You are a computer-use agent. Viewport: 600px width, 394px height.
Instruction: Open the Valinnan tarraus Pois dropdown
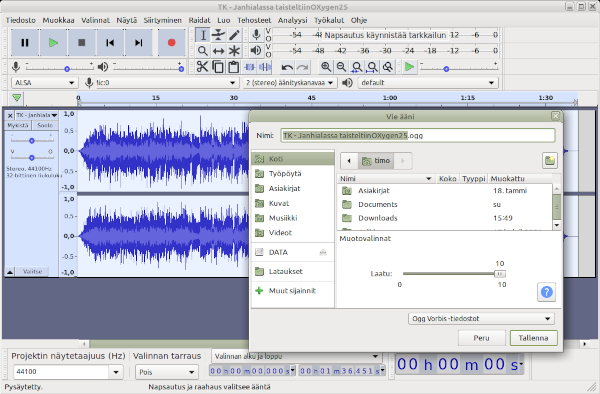[x=167, y=372]
